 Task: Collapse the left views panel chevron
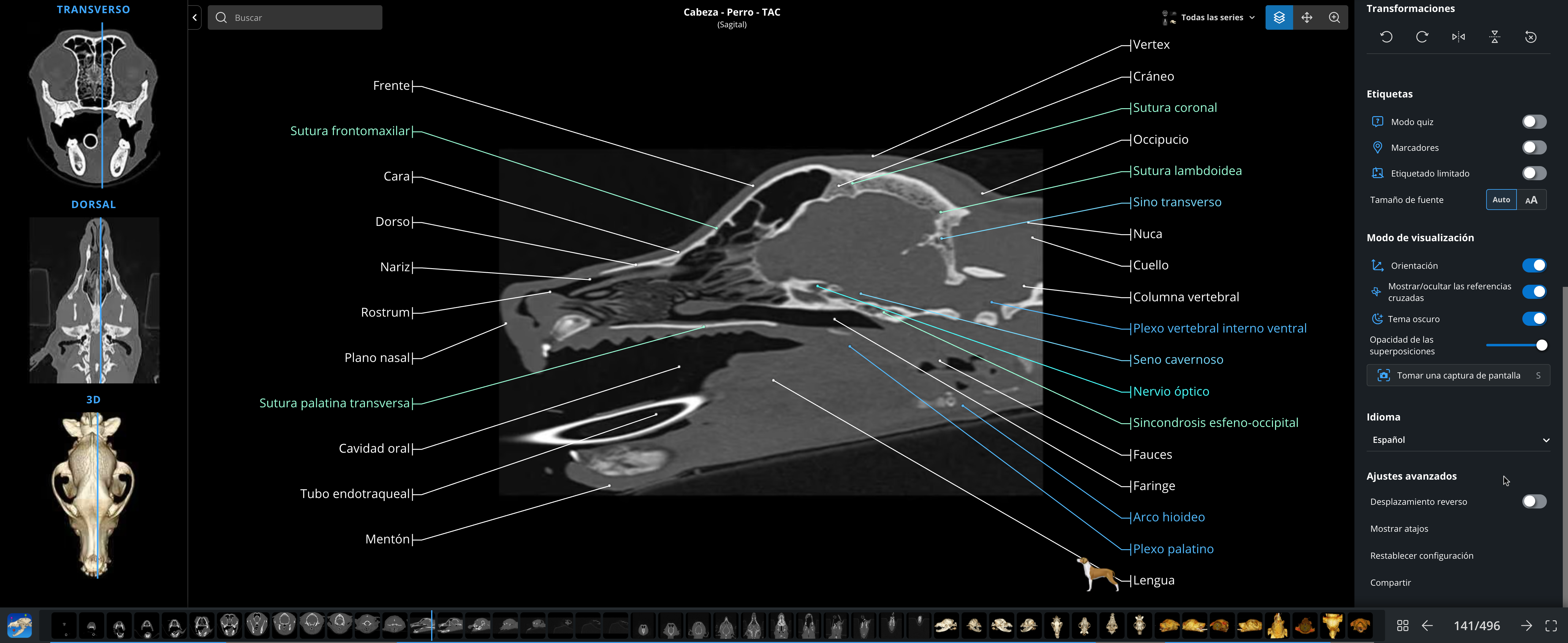tap(195, 18)
